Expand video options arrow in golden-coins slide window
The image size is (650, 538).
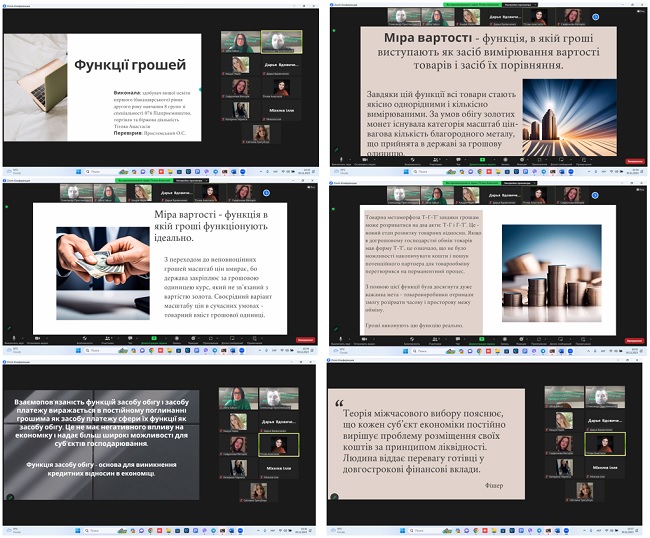pyautogui.click(x=374, y=159)
